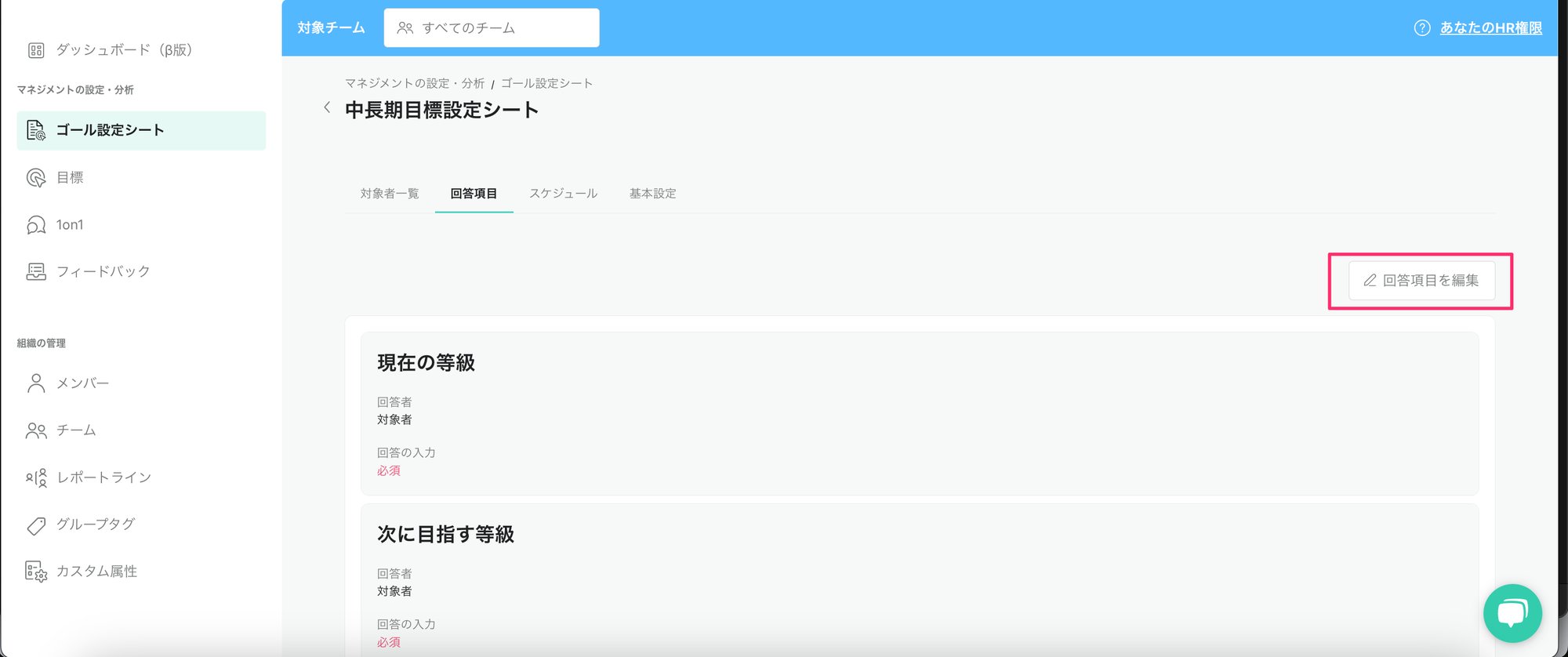Screen dimensions: 1568x657
Task: Click the カスタム属性 settings icon
Action: 36,572
